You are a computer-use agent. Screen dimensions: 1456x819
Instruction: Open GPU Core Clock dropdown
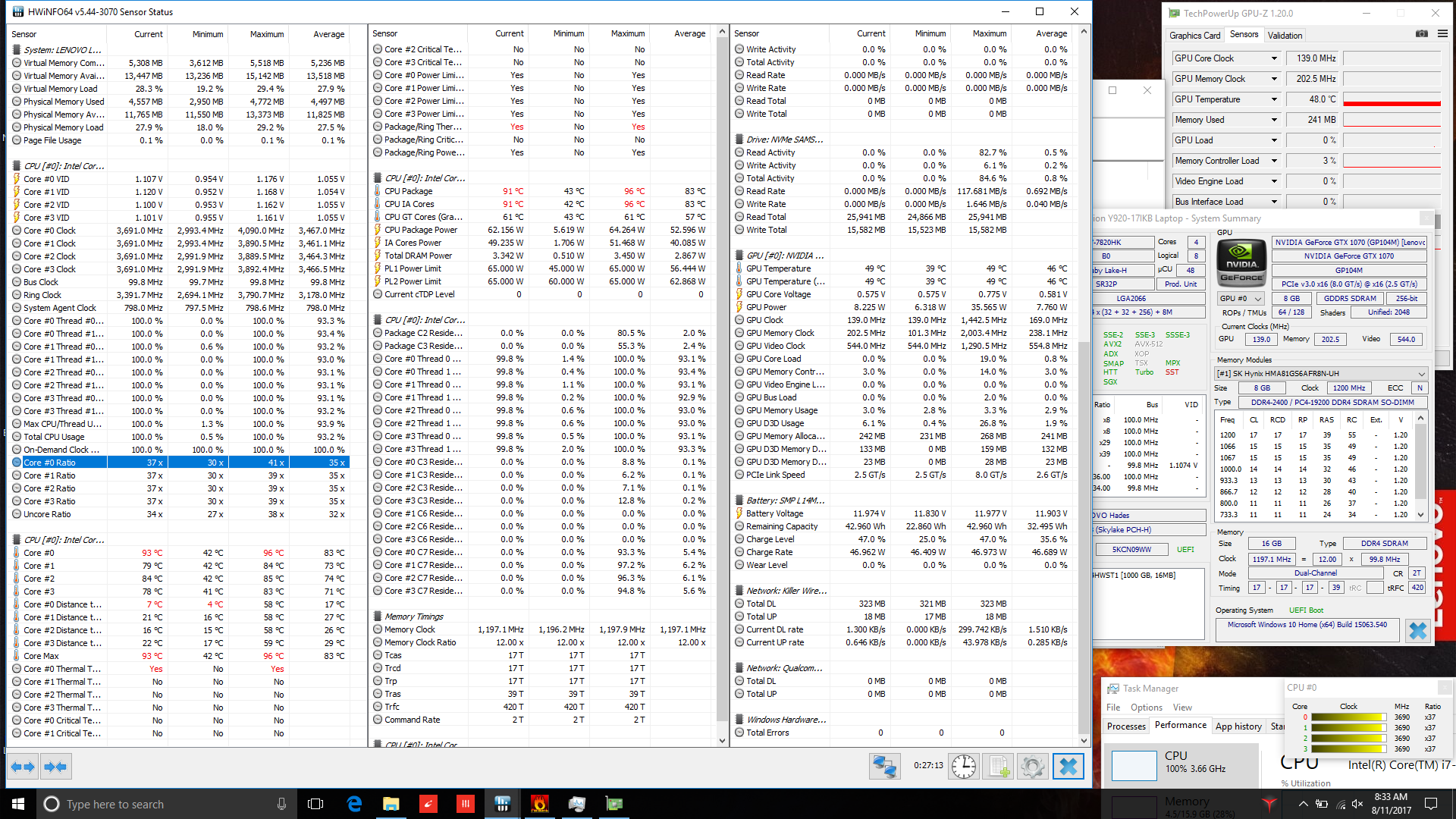coord(1274,58)
